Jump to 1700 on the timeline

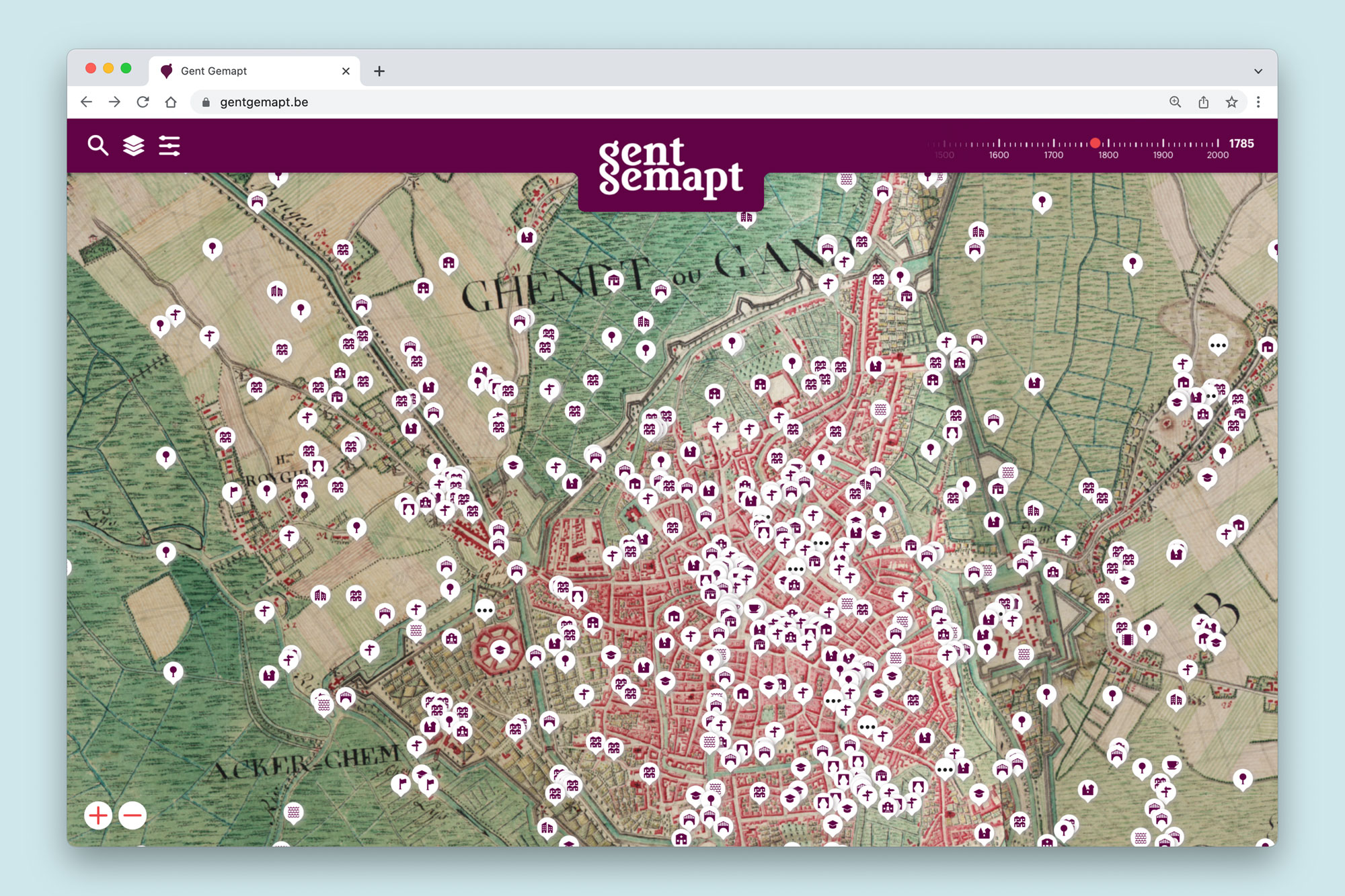[x=1054, y=155]
